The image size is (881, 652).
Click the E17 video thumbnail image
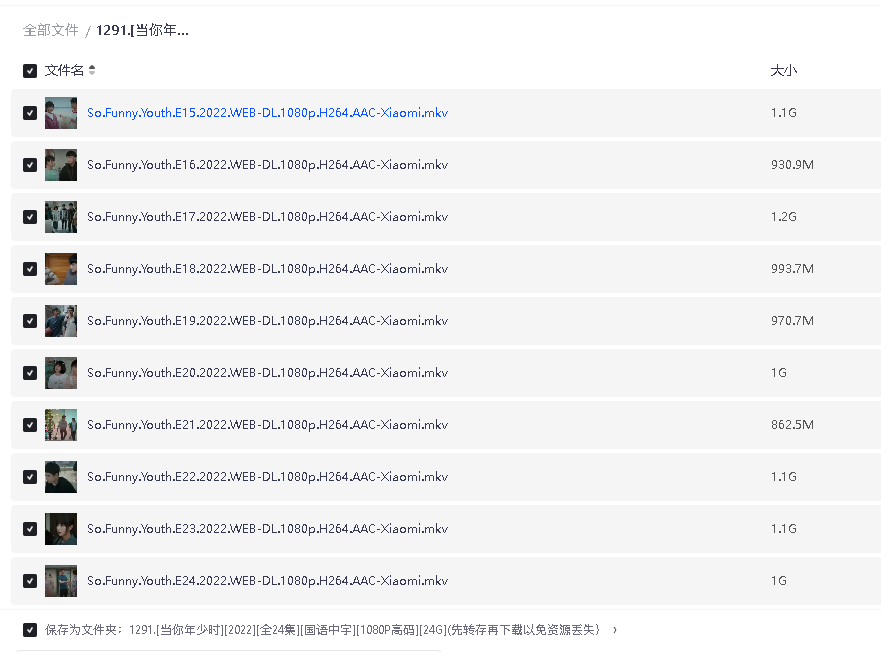click(61, 216)
